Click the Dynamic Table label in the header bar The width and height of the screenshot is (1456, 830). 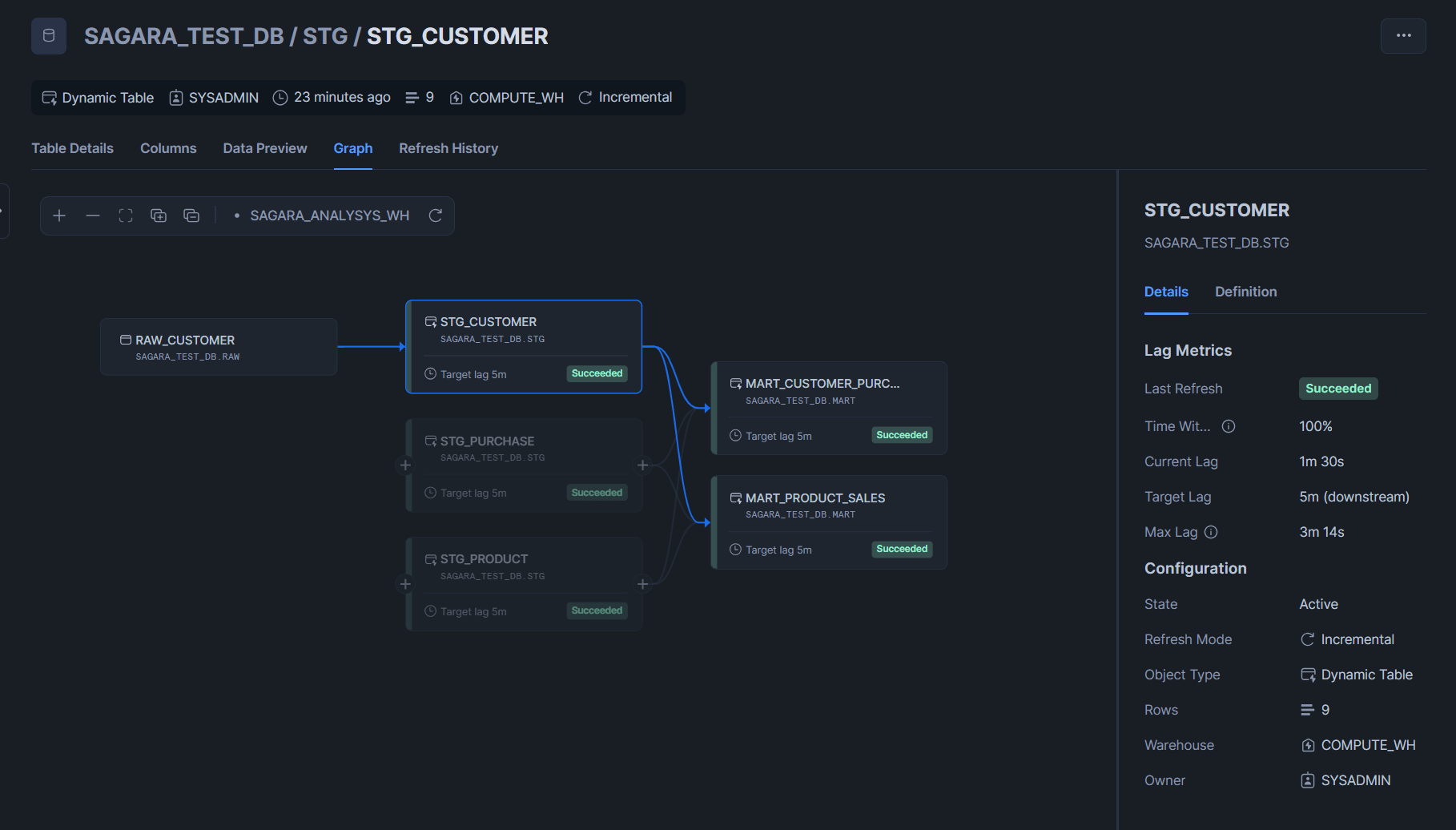coord(107,98)
